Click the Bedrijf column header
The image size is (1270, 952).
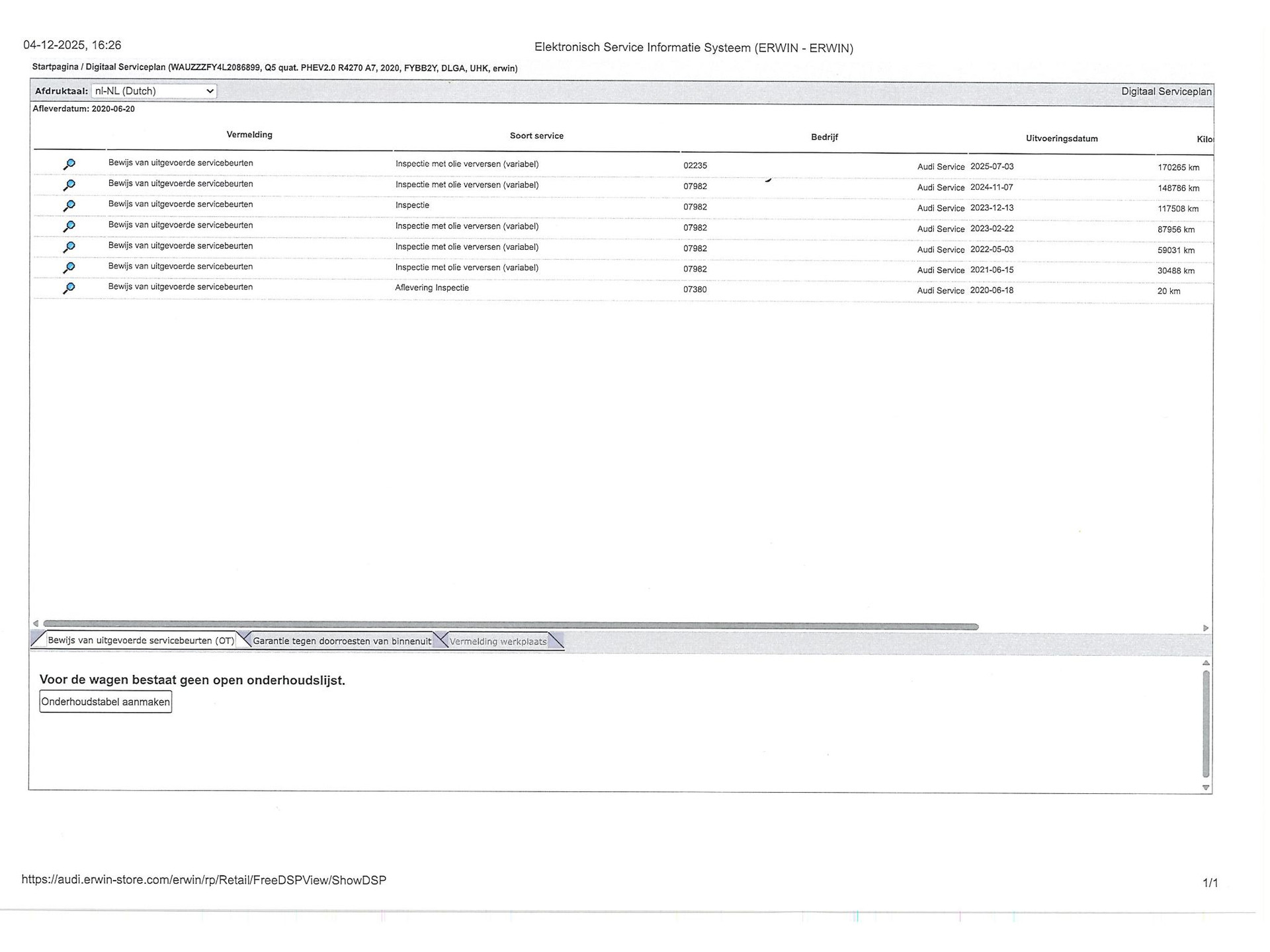click(x=824, y=137)
